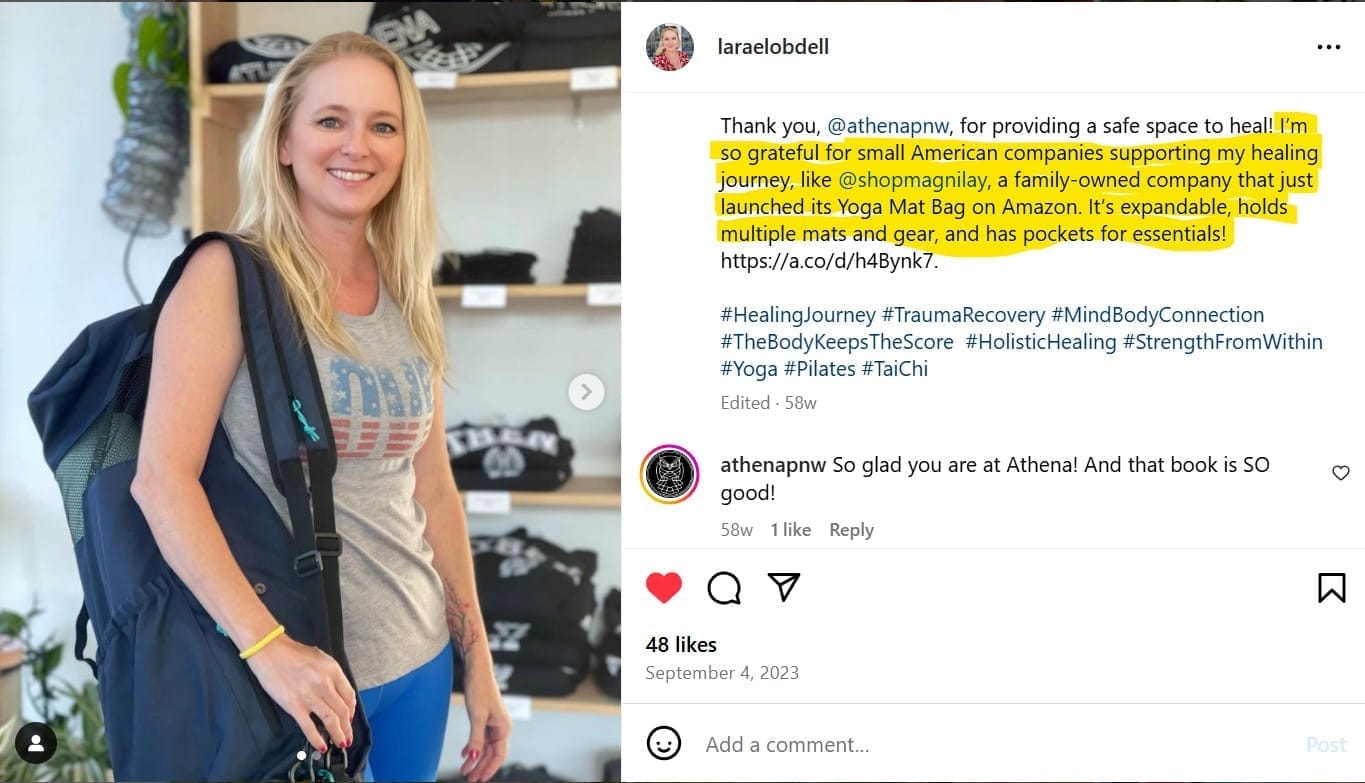This screenshot has height=783, width=1365.
Task: Open the athenapnw owl avatar
Action: point(670,474)
